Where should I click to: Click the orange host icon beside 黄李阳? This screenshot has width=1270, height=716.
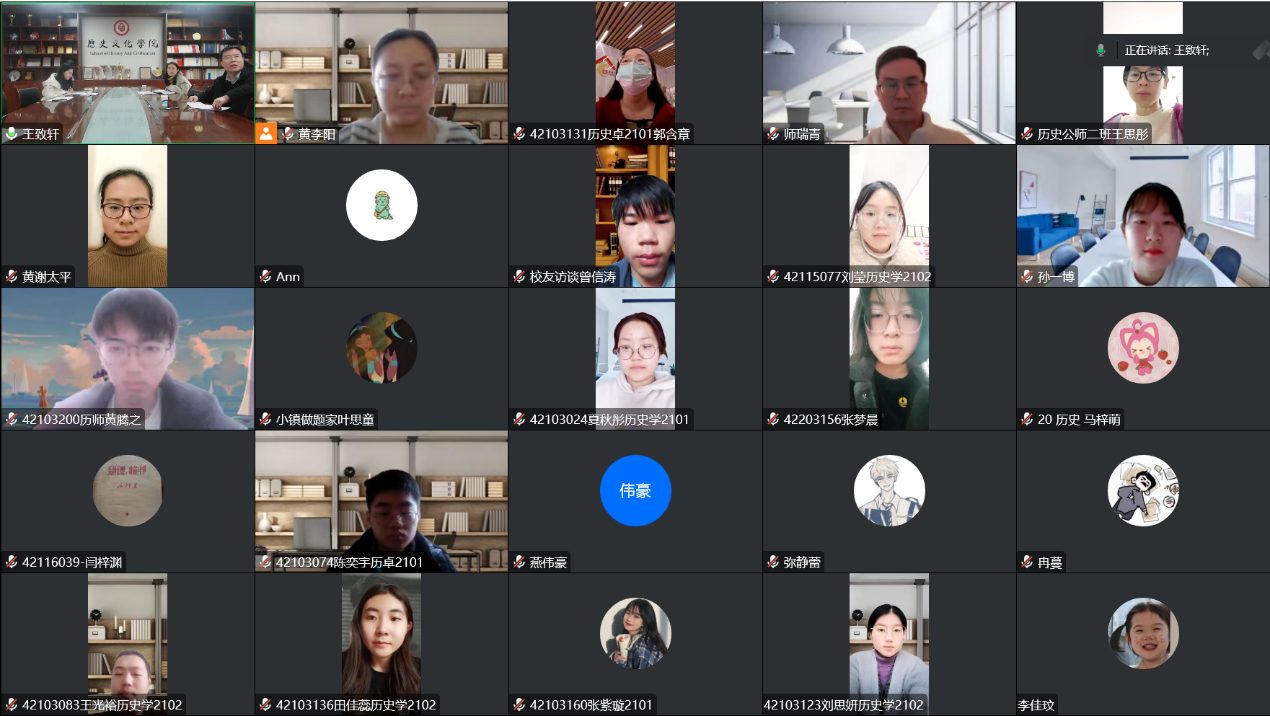coord(266,133)
